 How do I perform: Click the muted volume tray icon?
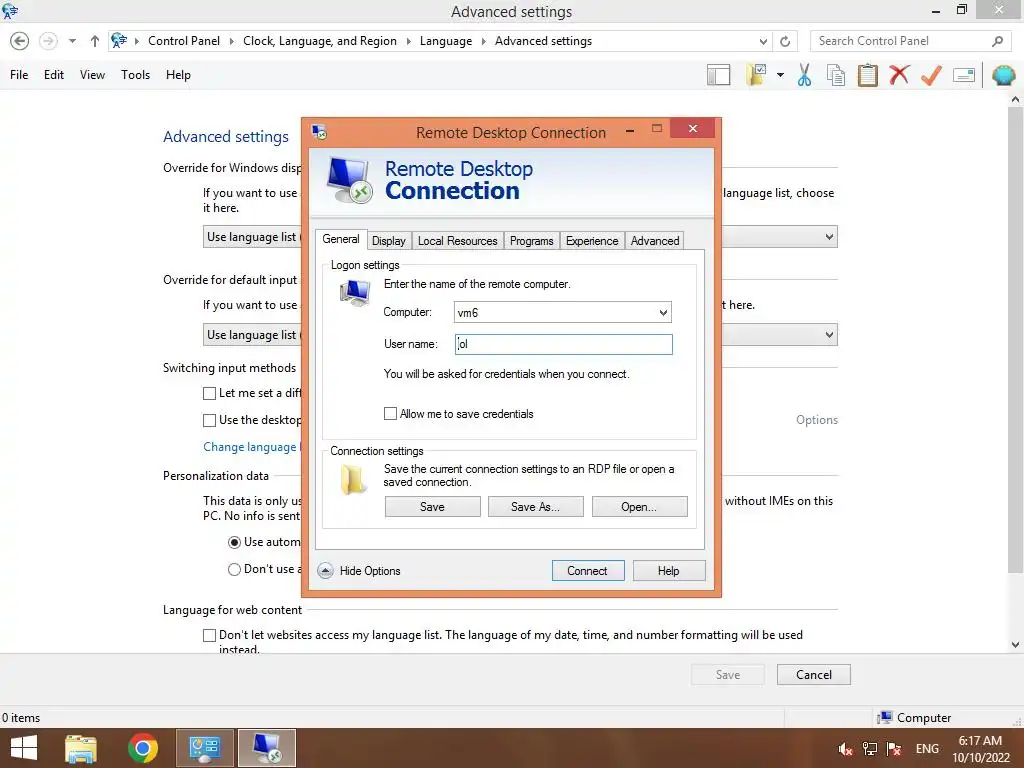click(846, 749)
